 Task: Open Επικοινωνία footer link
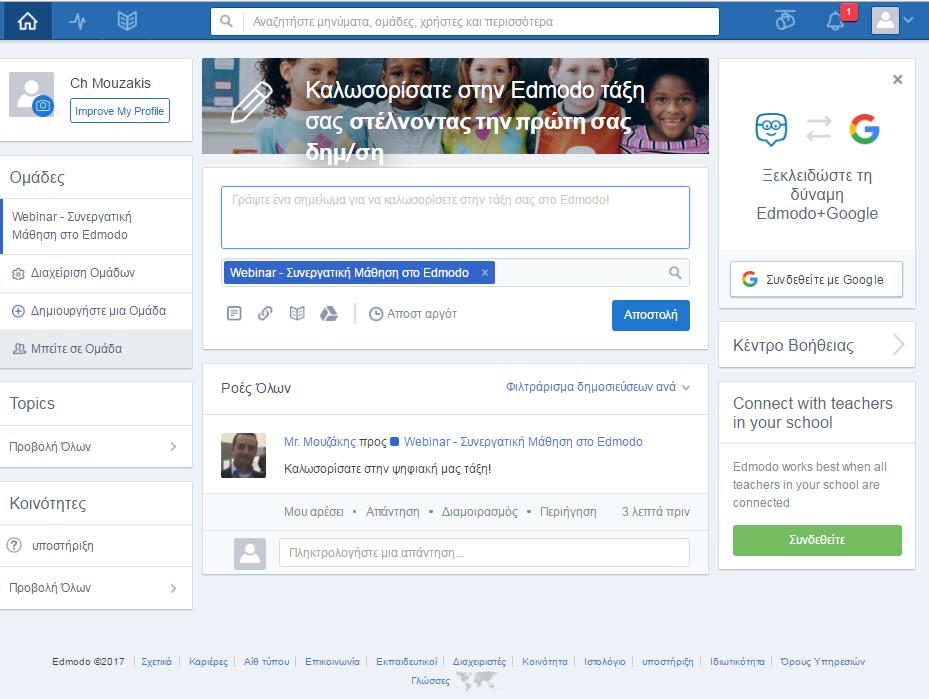point(332,662)
